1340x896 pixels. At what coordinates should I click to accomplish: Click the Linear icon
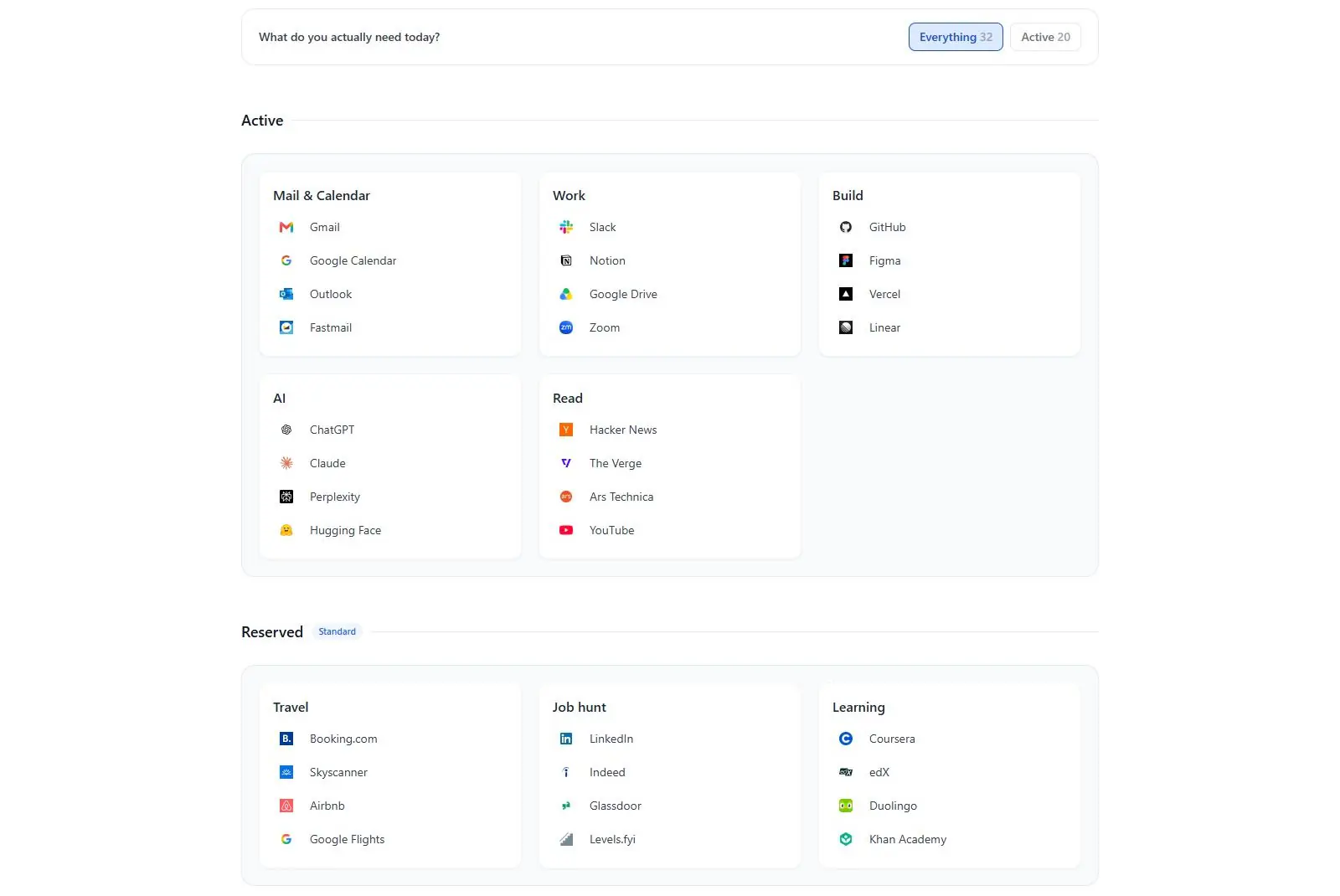[846, 327]
